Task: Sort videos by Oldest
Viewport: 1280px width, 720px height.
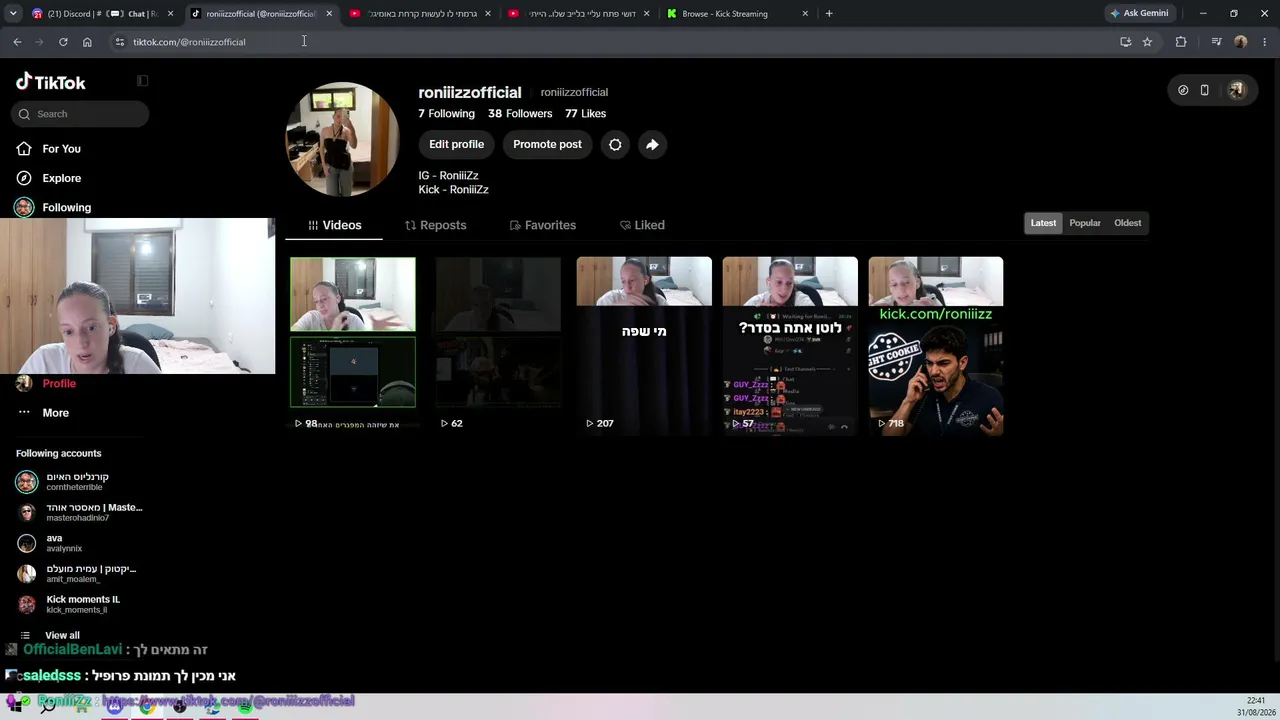Action: click(x=1127, y=223)
